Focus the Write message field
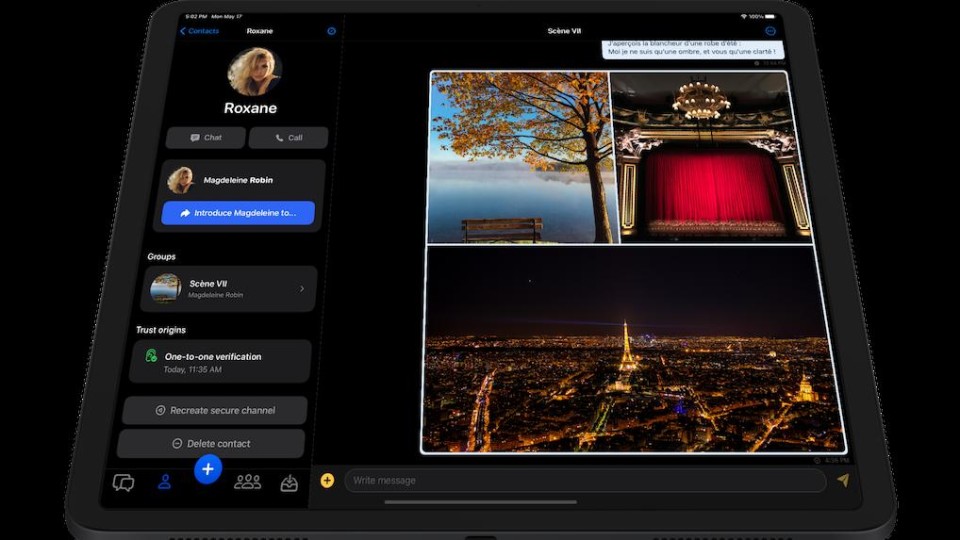This screenshot has height=540, width=960. pyautogui.click(x=585, y=481)
